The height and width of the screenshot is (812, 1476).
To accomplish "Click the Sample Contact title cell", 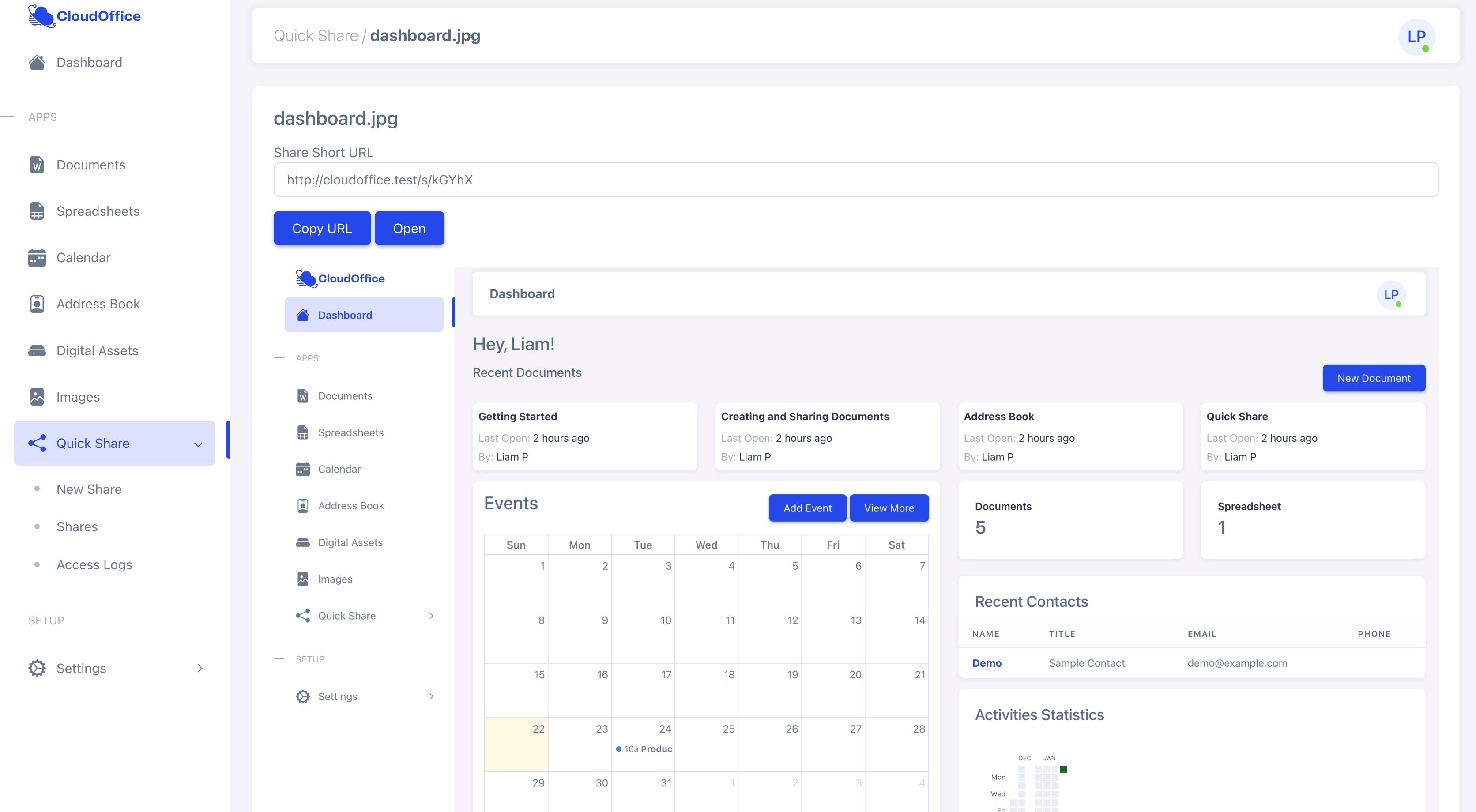I will click(x=1086, y=663).
